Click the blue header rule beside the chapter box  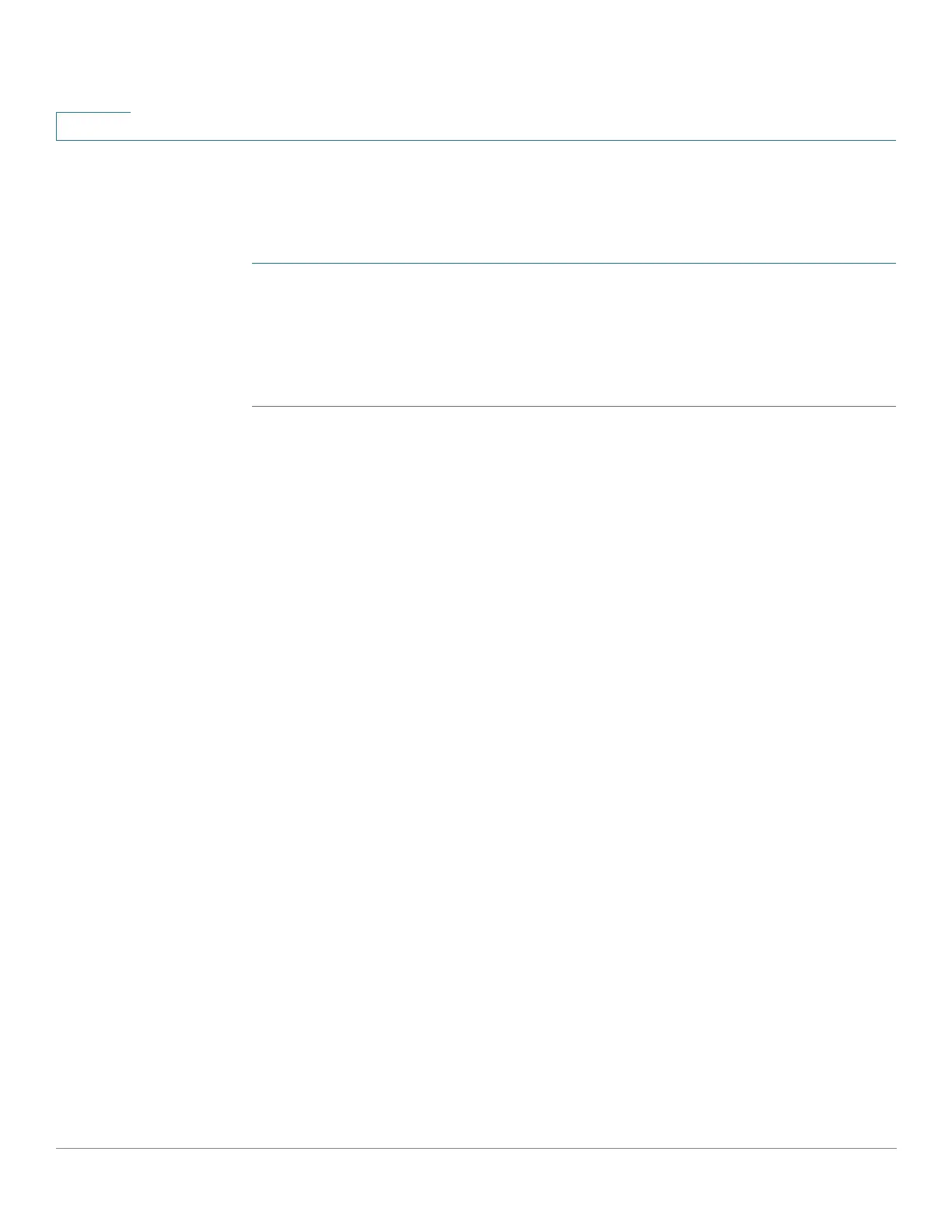(513, 140)
